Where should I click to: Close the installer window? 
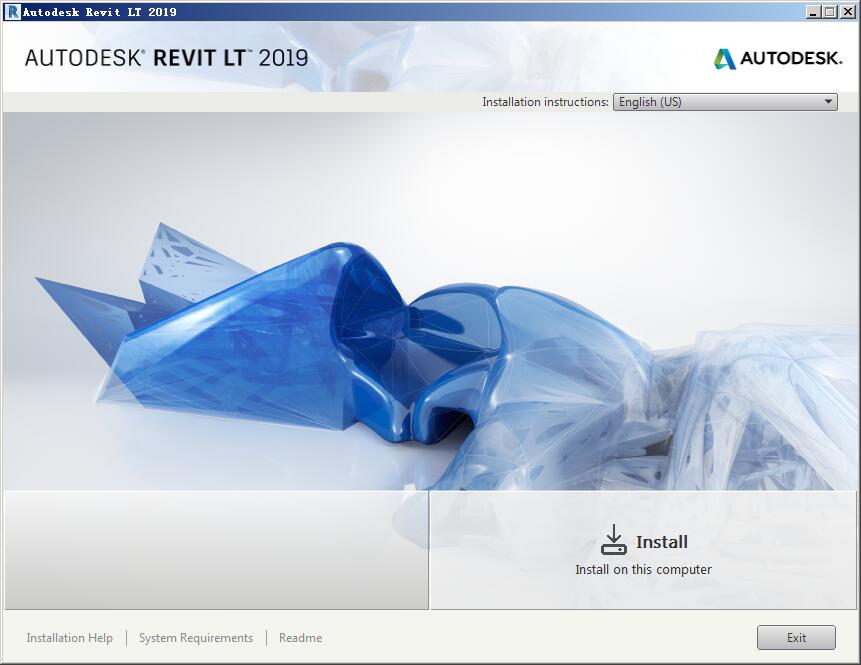[x=847, y=12]
